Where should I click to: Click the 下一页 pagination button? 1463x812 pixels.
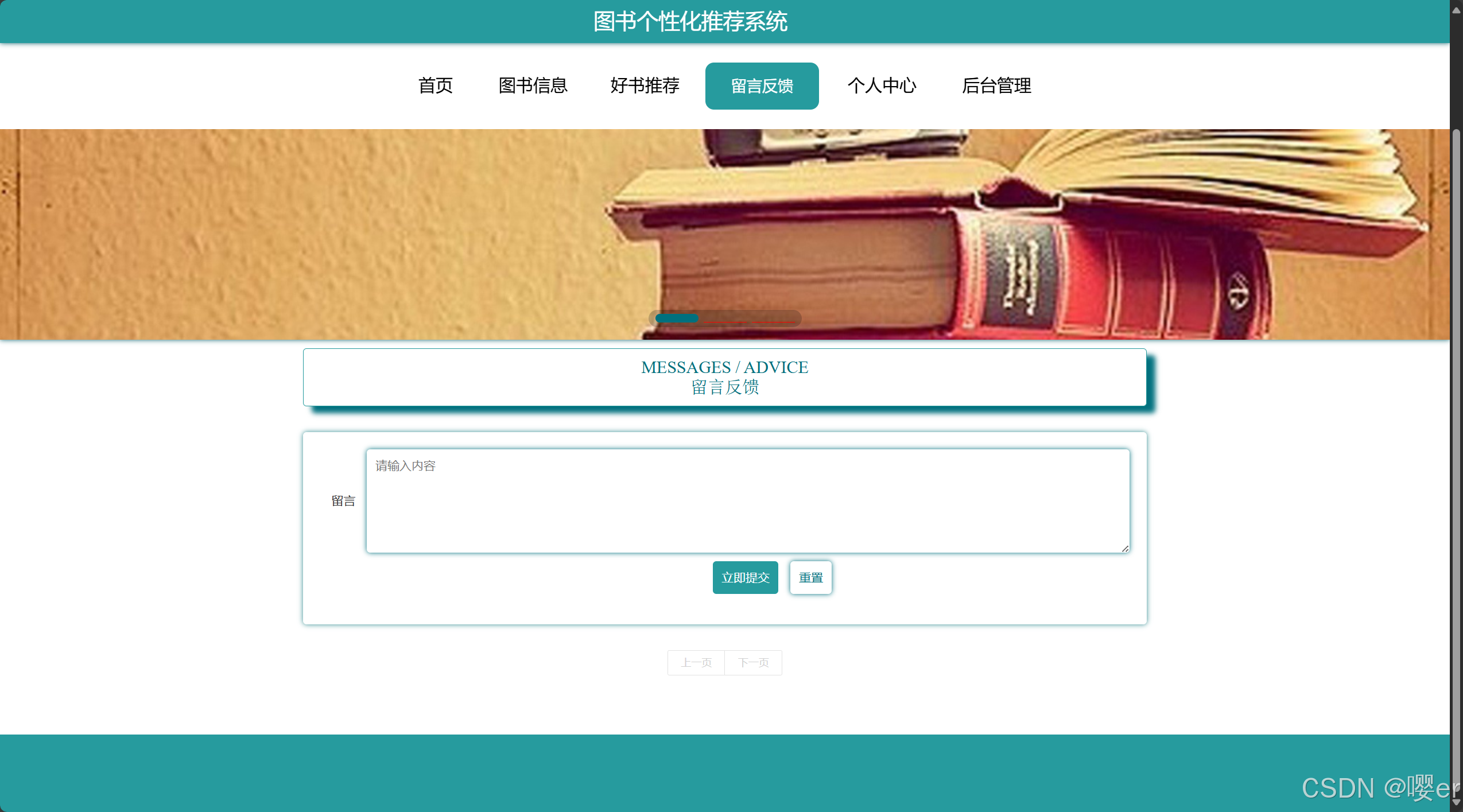coord(754,662)
